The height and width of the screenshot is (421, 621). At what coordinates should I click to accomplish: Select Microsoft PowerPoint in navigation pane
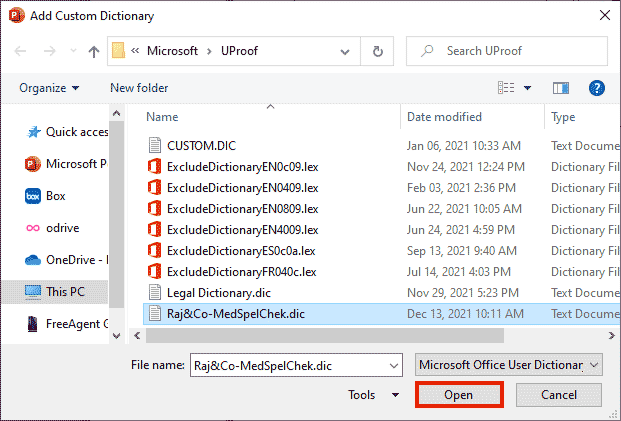tap(67, 164)
